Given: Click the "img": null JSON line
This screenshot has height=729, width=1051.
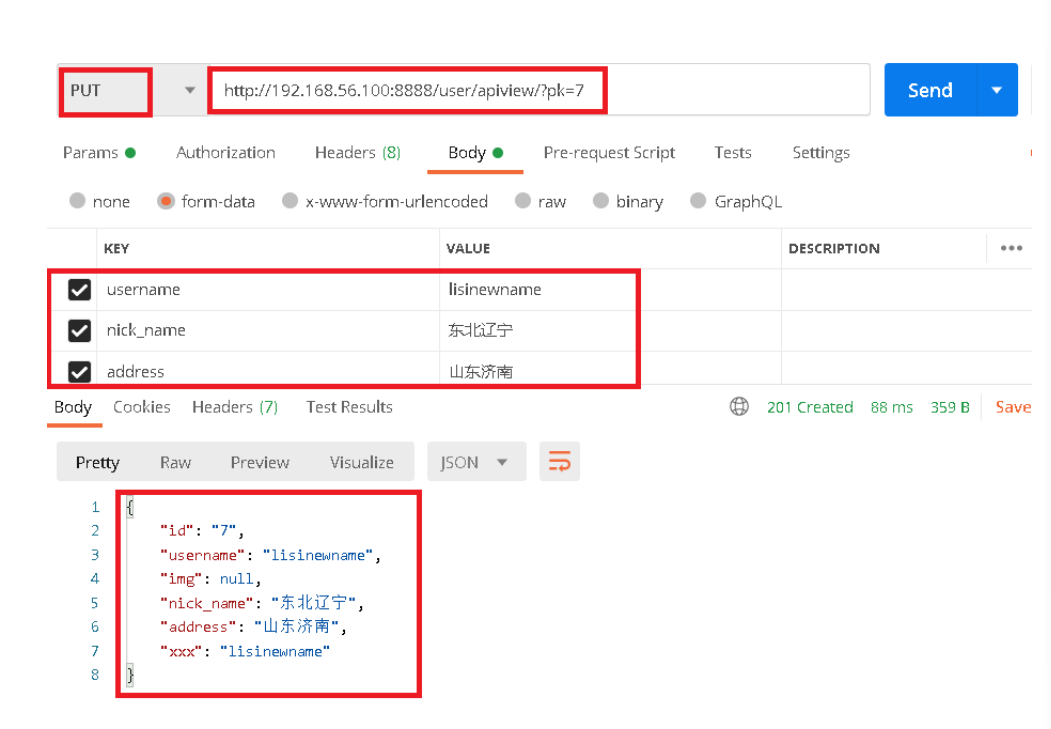Looking at the screenshot, I should point(210,579).
